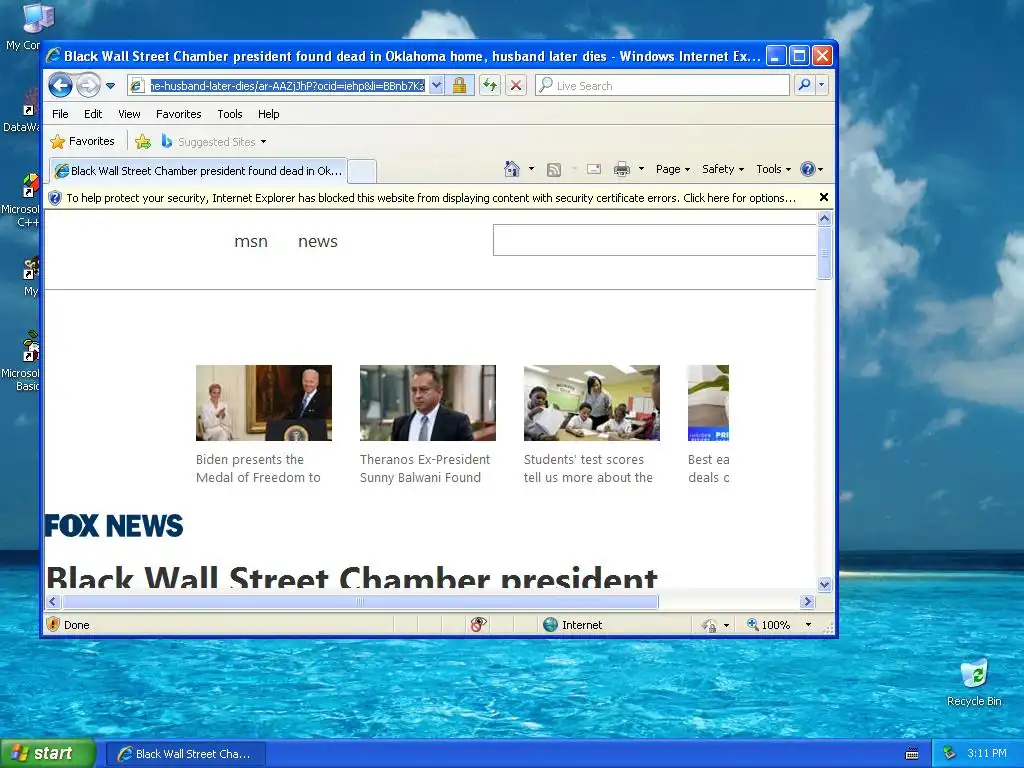This screenshot has height=768, width=1024.
Task: Add page to Favorites Bar icon
Action: (x=142, y=141)
